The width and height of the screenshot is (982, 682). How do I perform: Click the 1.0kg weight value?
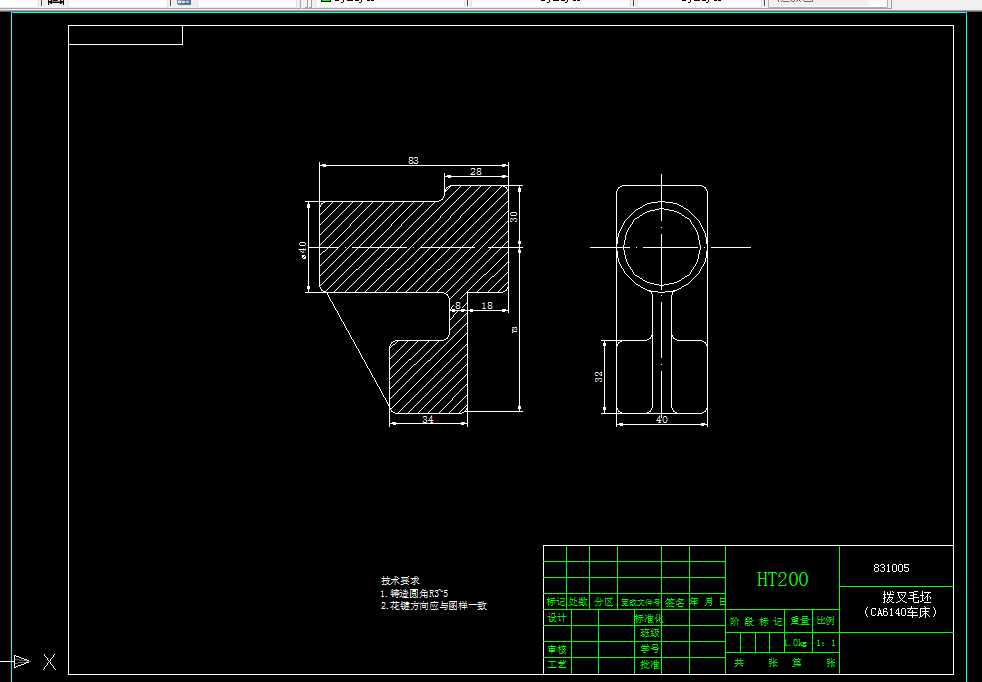[x=795, y=643]
